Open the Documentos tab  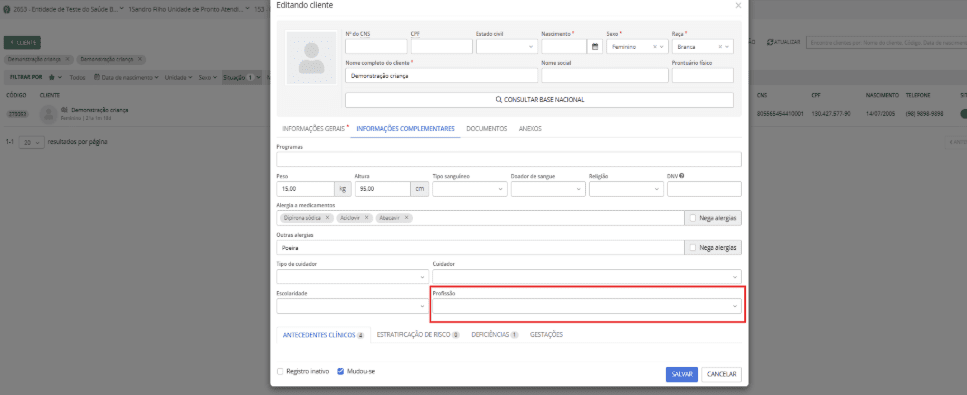coord(487,129)
